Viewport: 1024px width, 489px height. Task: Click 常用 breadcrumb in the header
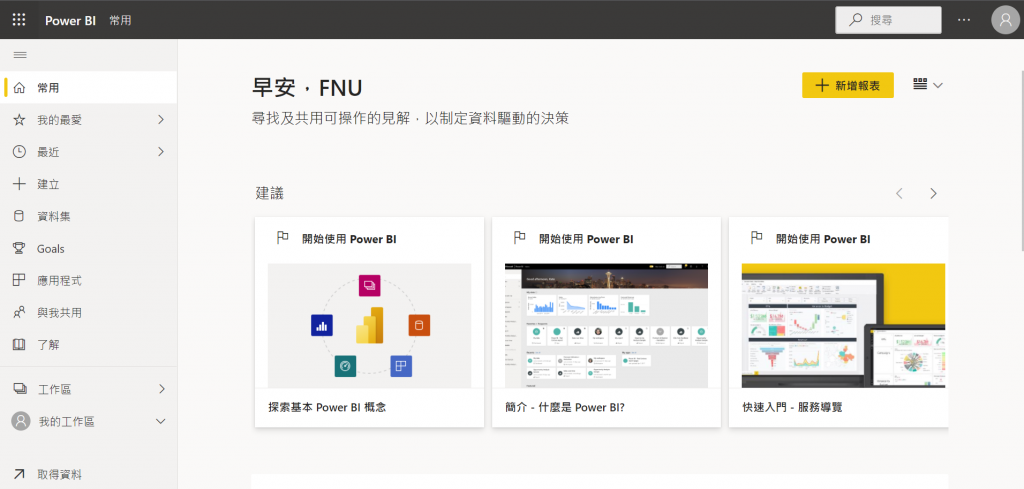(120, 20)
